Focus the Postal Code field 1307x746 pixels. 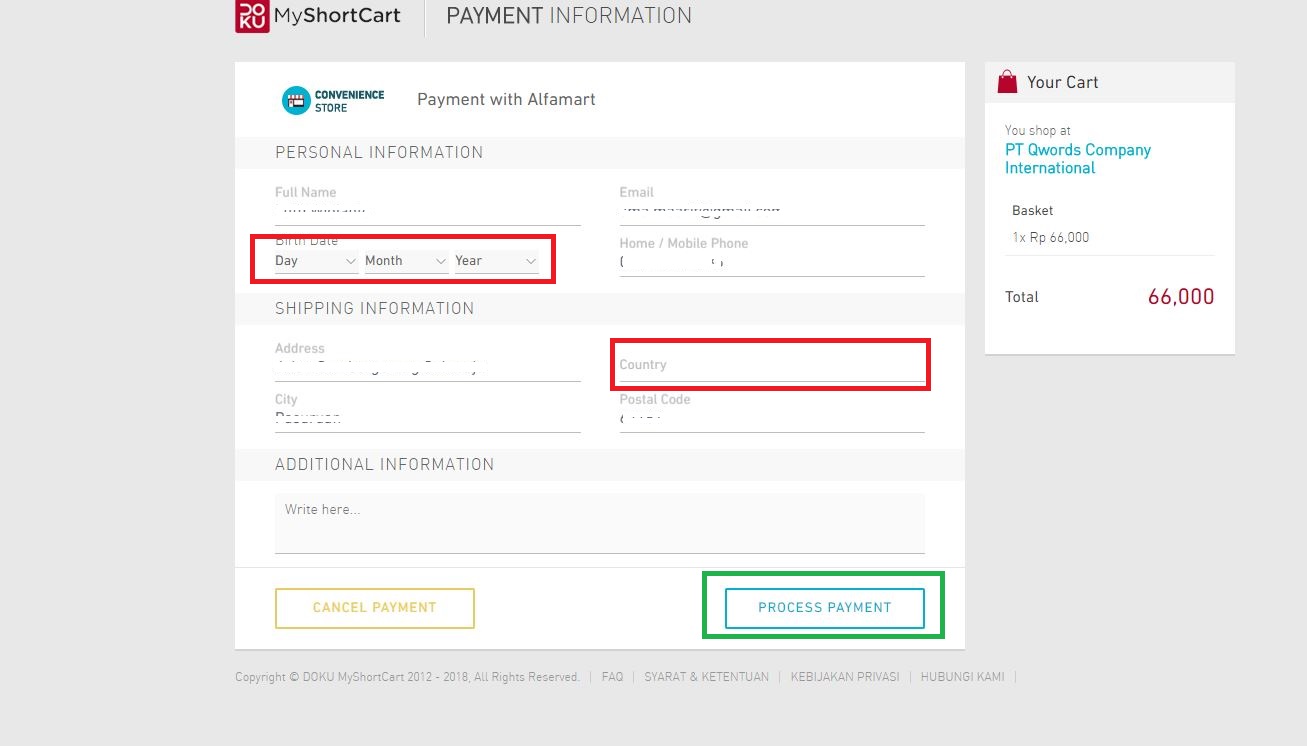point(771,418)
